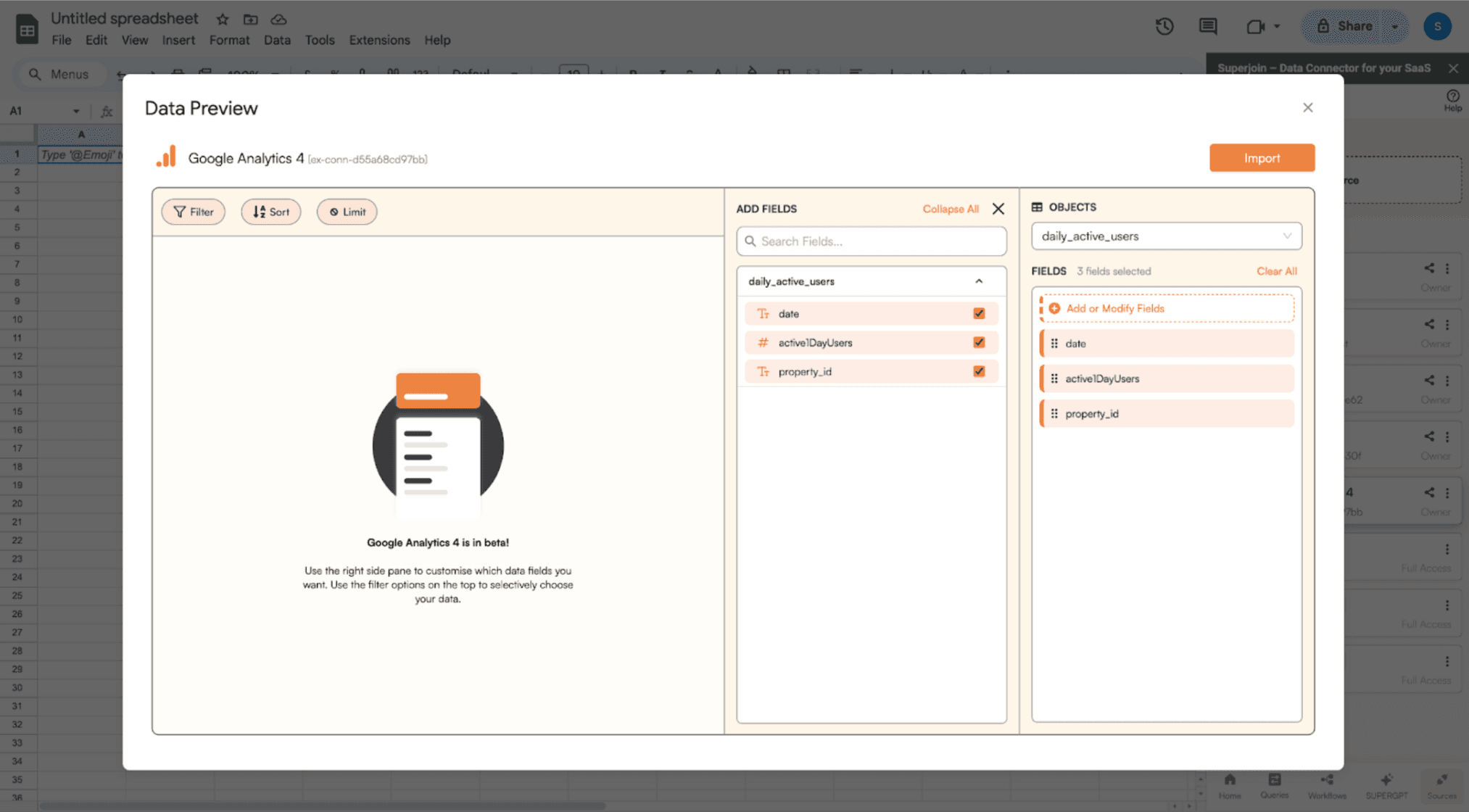Click the Untitled spreadsheet title
Screen dimensions: 1469x812
click(x=124, y=19)
